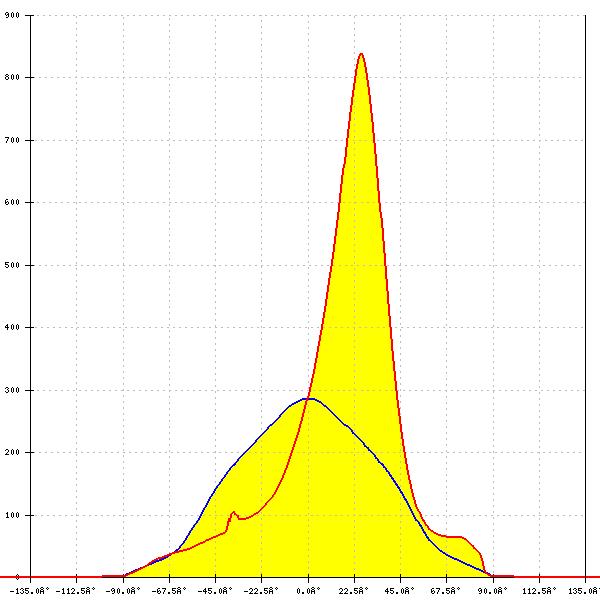Select the -67.5 label on the horizontal axis

(x=169, y=591)
